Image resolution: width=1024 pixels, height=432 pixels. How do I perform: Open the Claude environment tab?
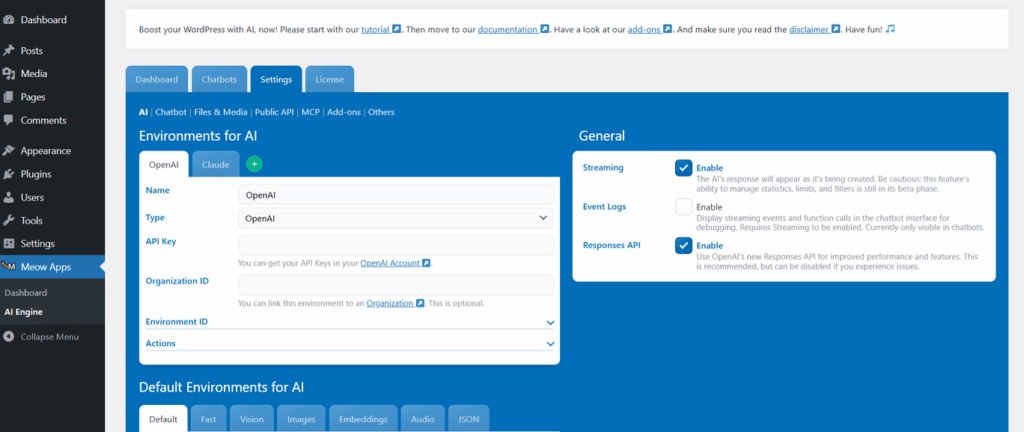215,164
